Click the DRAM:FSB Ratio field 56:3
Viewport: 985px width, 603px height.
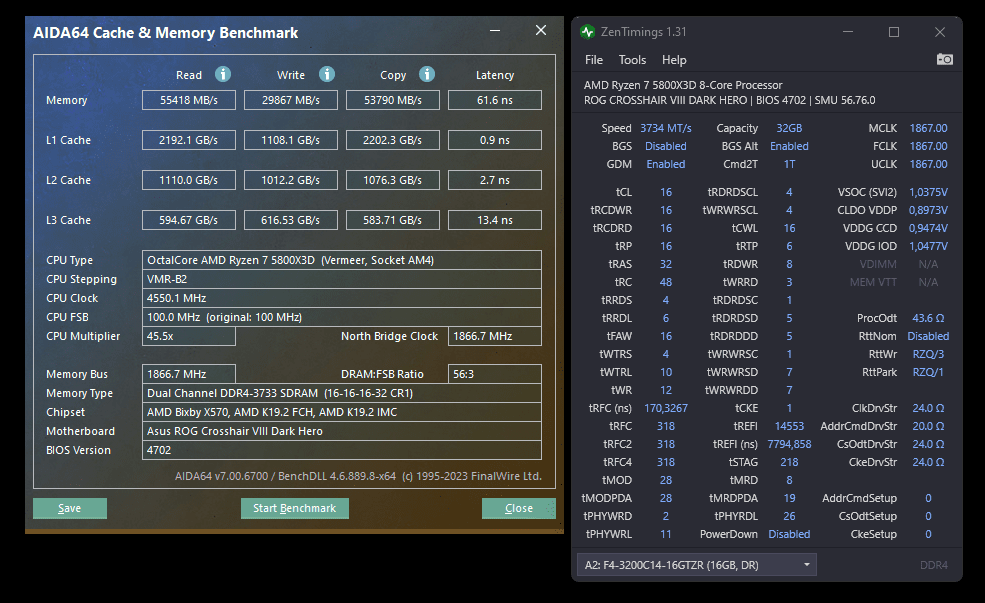click(495, 374)
